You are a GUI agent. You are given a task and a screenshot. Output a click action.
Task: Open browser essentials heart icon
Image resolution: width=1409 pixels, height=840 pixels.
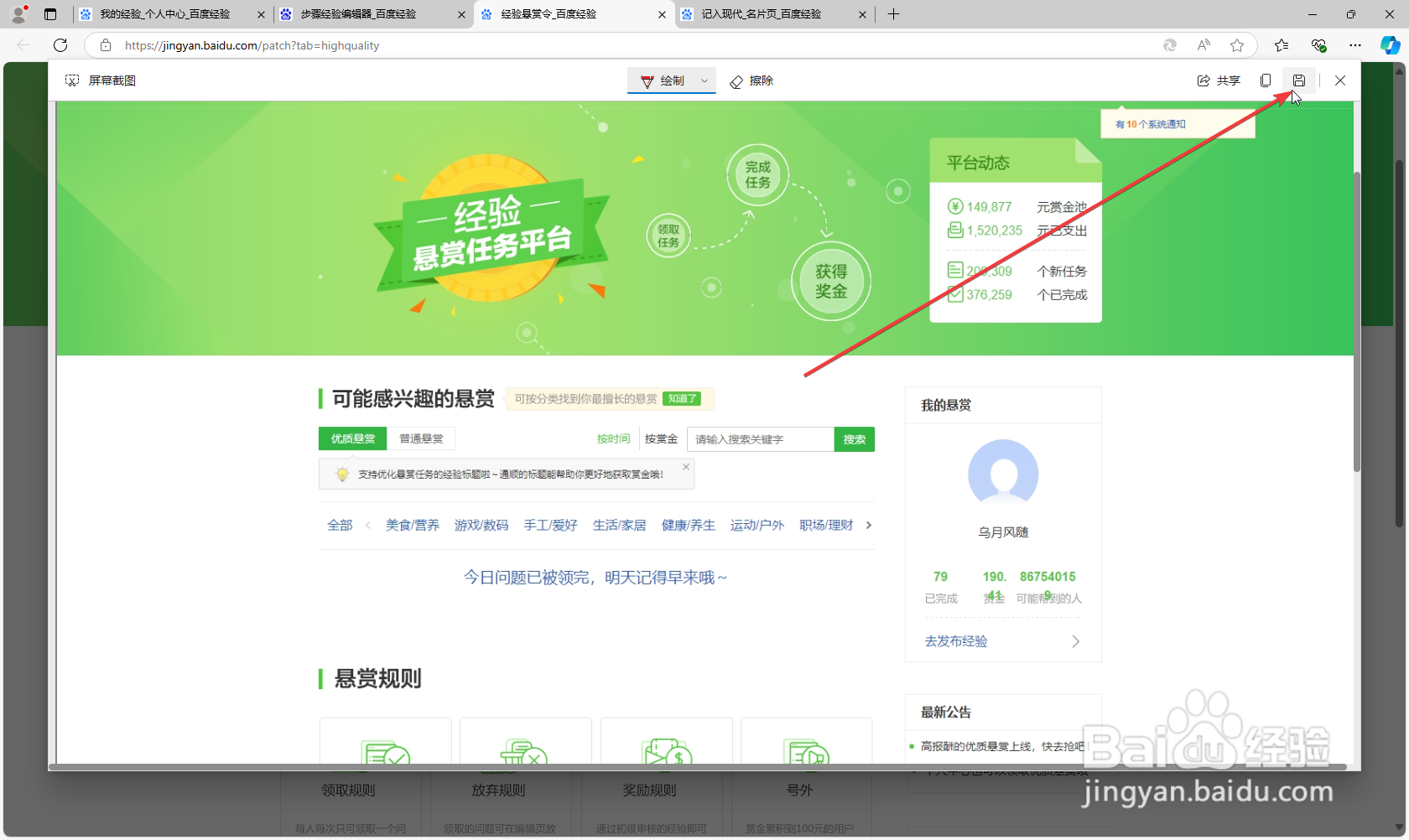[1318, 45]
